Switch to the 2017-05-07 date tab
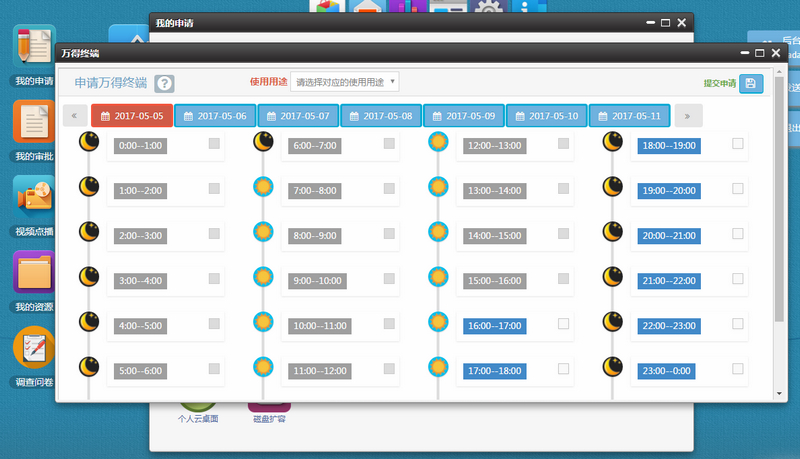This screenshot has height=459, width=800. tap(298, 116)
